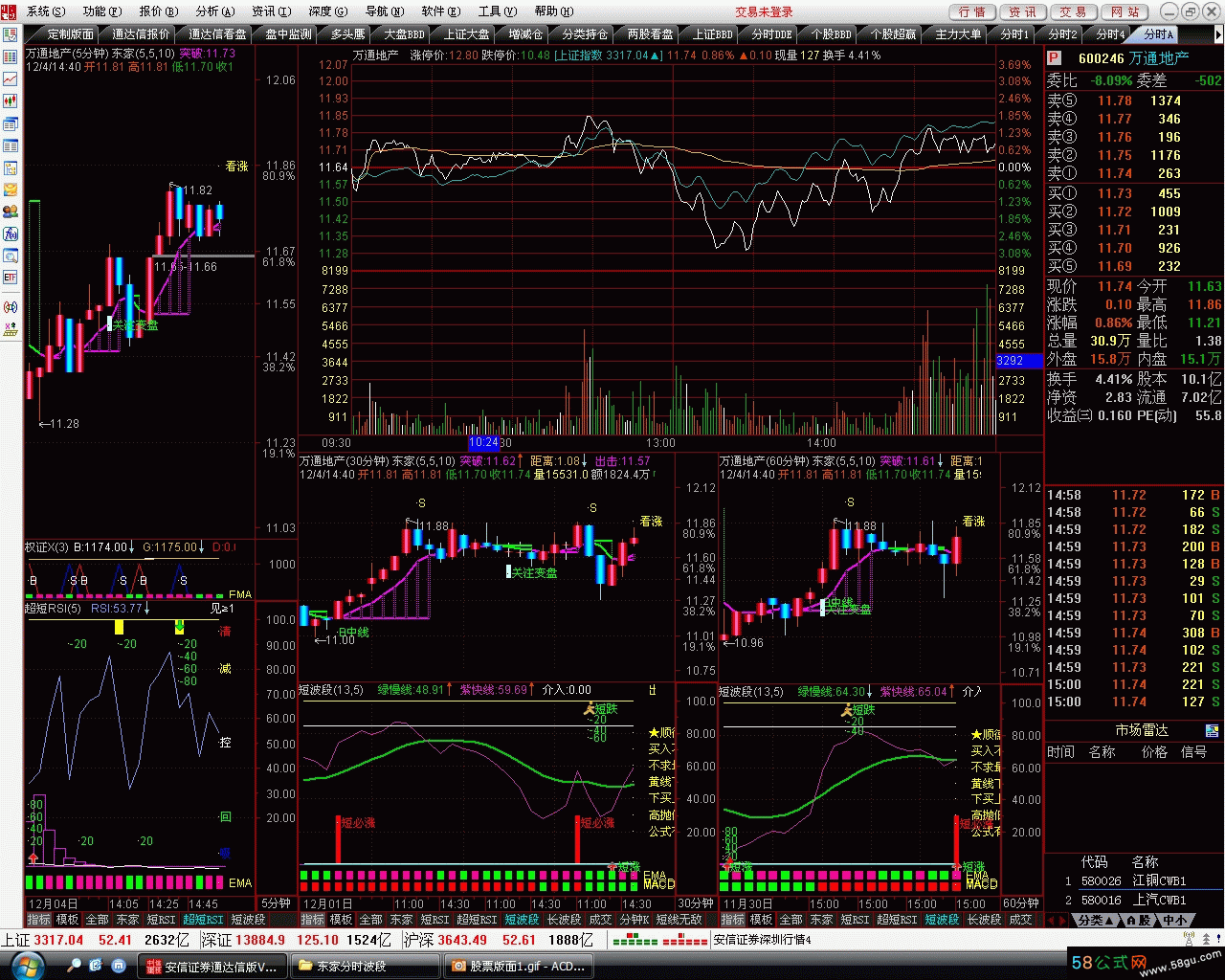Click the magnifier icon on the taskbar
1225x980 pixels.
74,966
